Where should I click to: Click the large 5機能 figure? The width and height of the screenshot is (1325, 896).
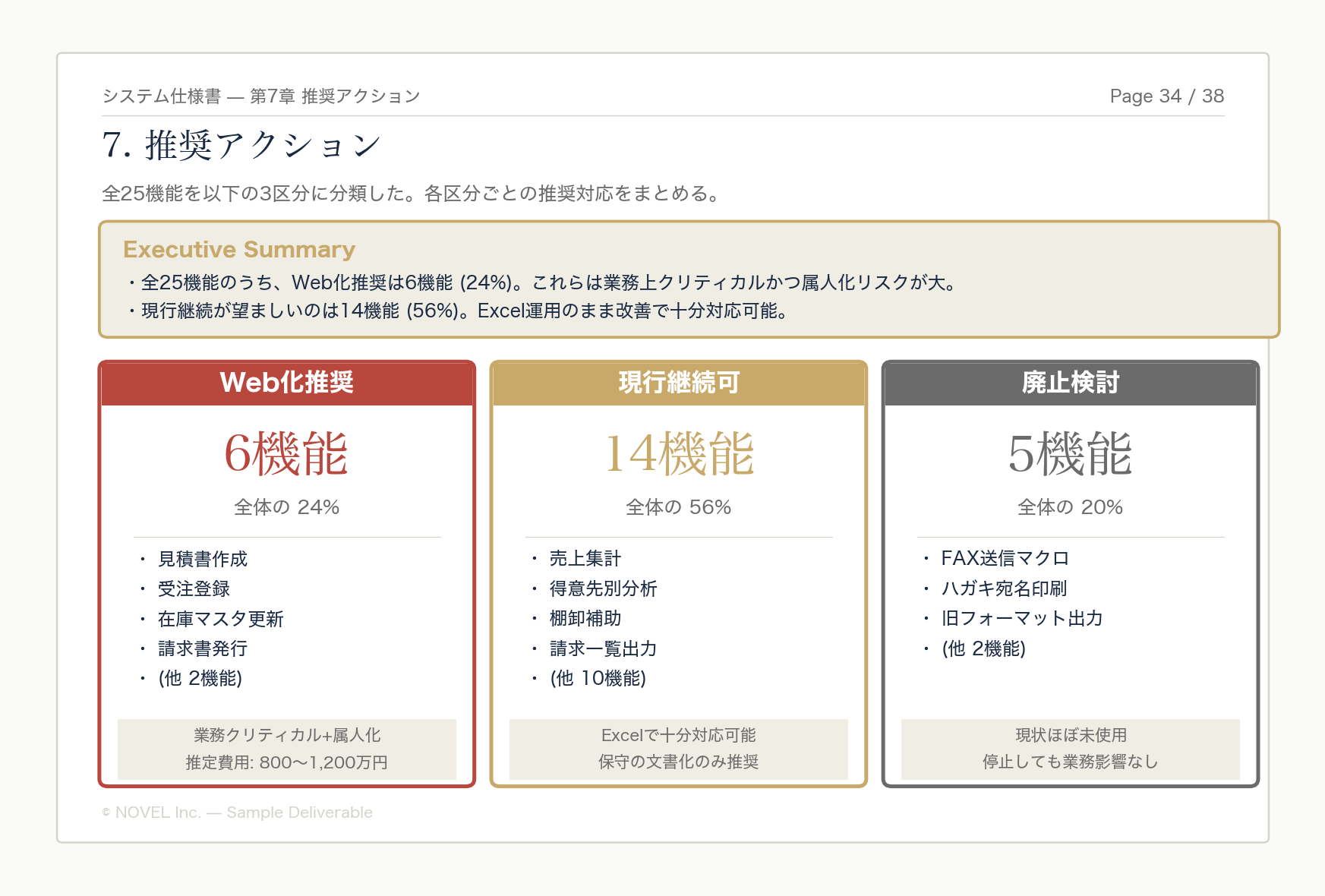pos(1070,454)
